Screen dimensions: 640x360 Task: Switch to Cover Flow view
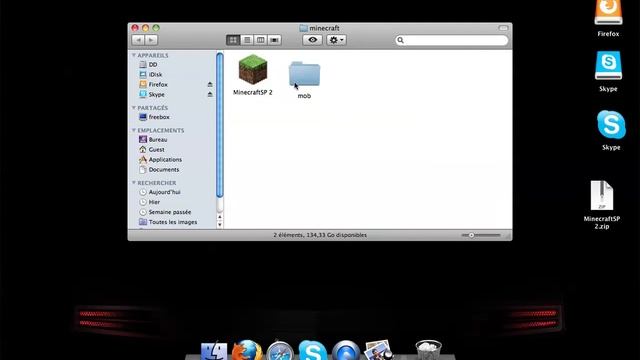point(274,40)
